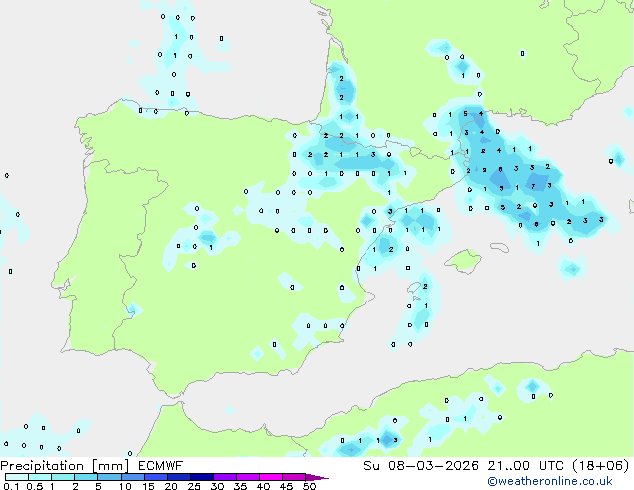The width and height of the screenshot is (634, 490).
Task: Click legend label '50'
Action: point(309,486)
